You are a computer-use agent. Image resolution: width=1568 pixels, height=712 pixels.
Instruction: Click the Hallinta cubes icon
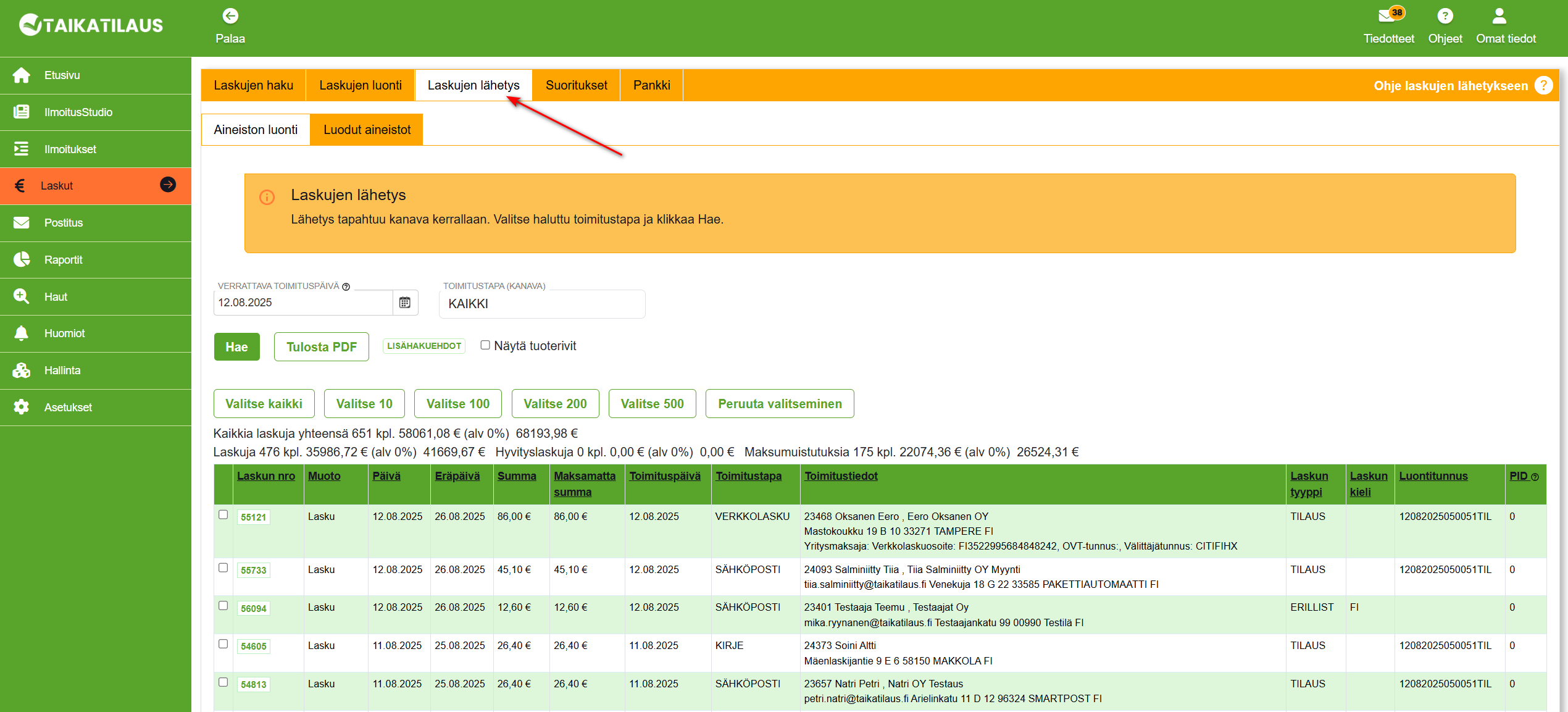(22, 370)
